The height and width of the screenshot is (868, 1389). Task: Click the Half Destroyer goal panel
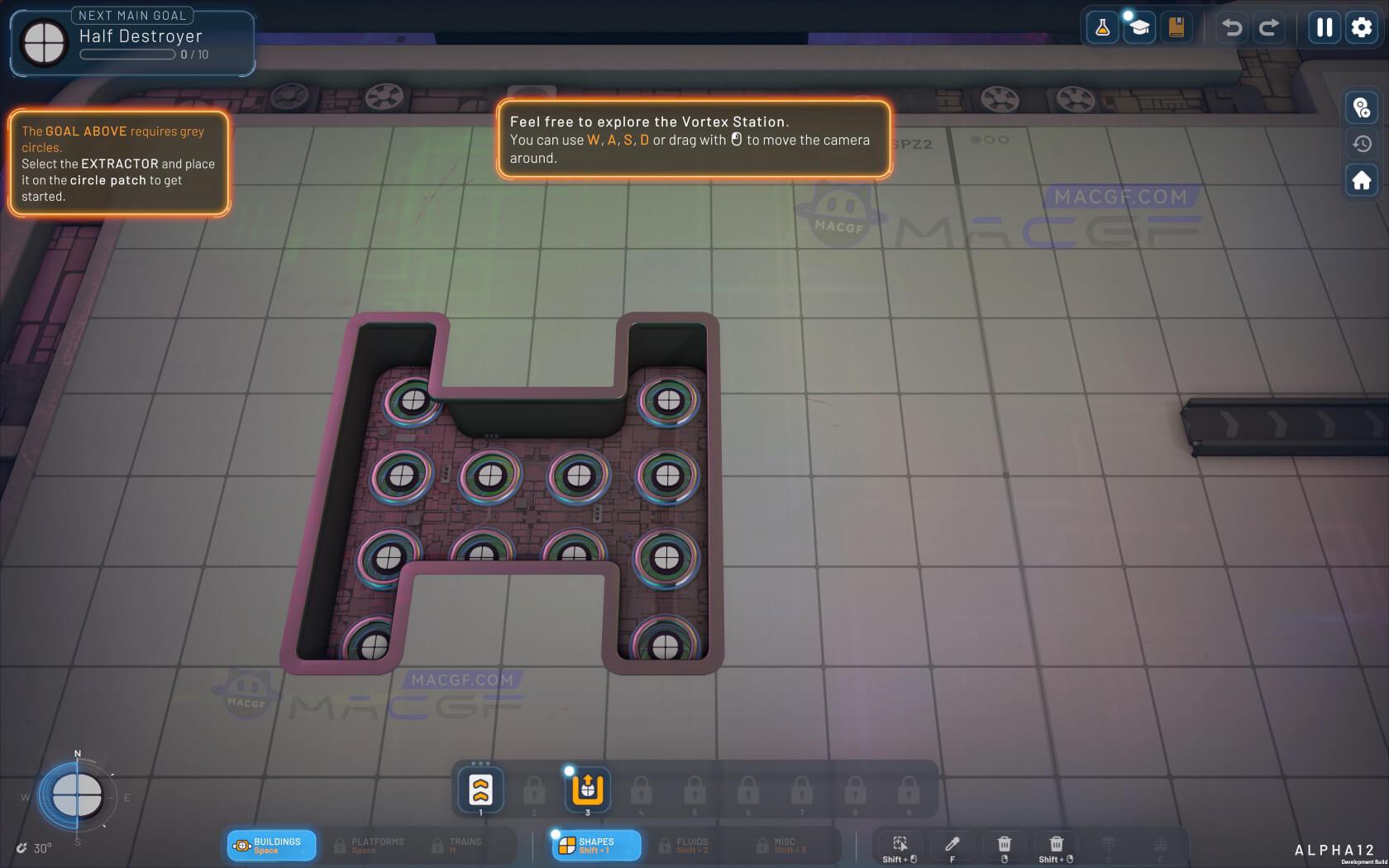132,43
